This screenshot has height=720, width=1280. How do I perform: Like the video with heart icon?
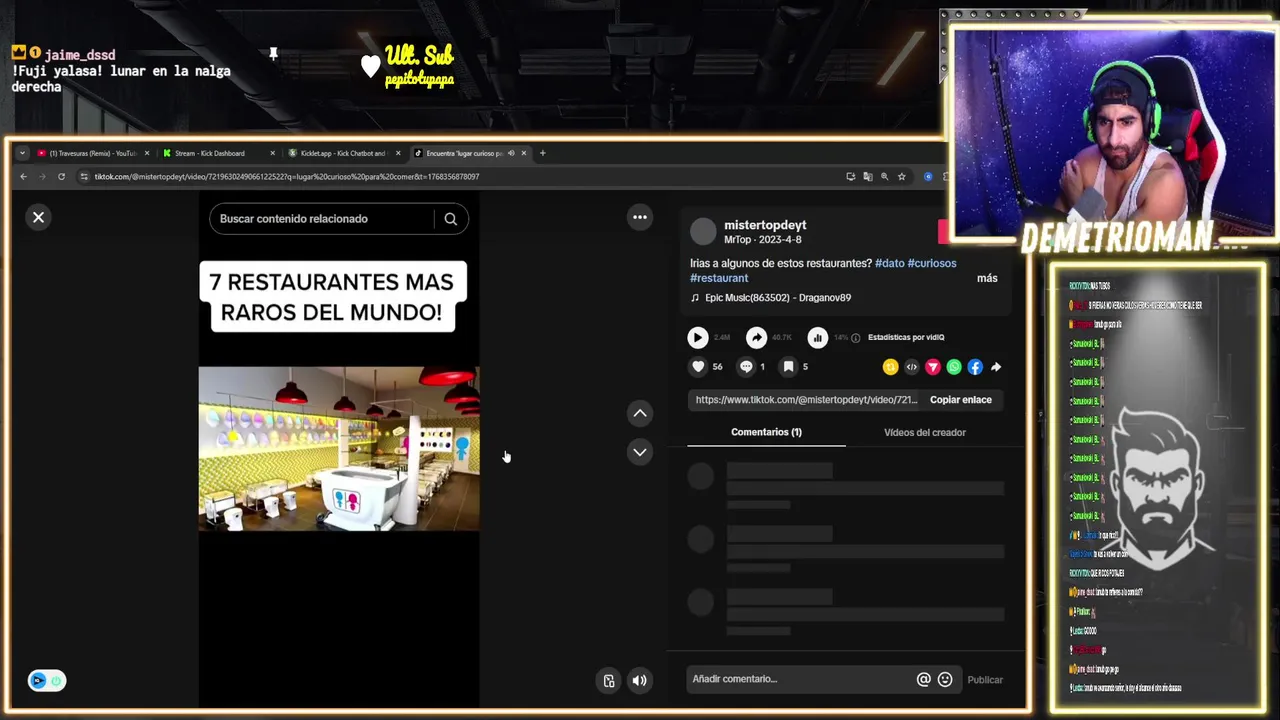[698, 367]
